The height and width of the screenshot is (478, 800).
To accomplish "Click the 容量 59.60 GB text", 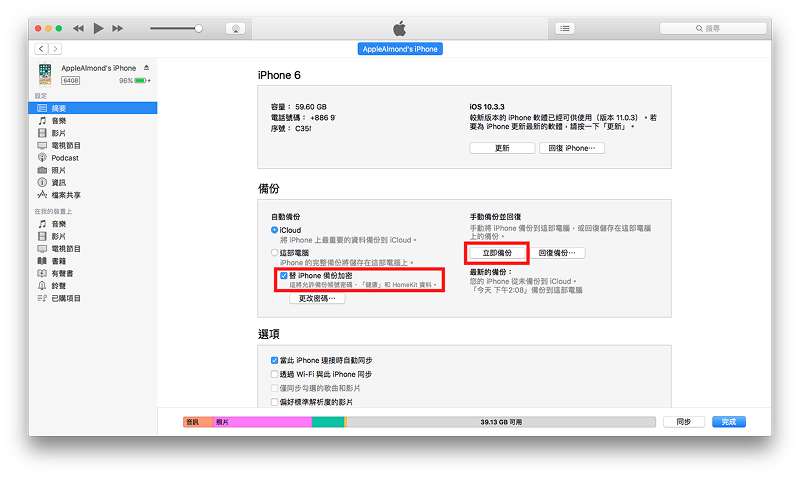I will [x=298, y=107].
